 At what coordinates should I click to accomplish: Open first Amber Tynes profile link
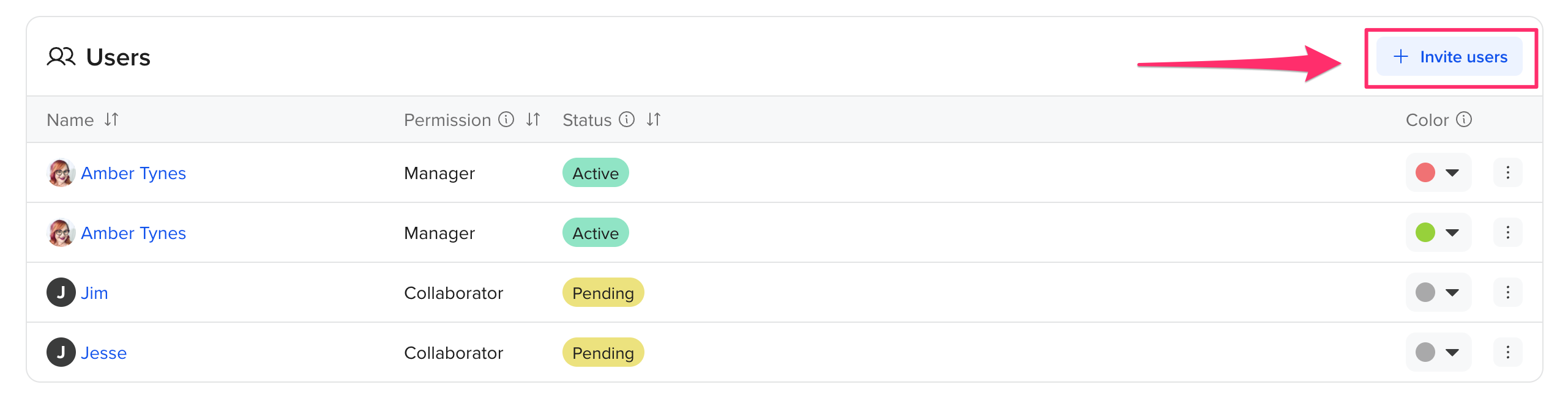pyautogui.click(x=133, y=173)
